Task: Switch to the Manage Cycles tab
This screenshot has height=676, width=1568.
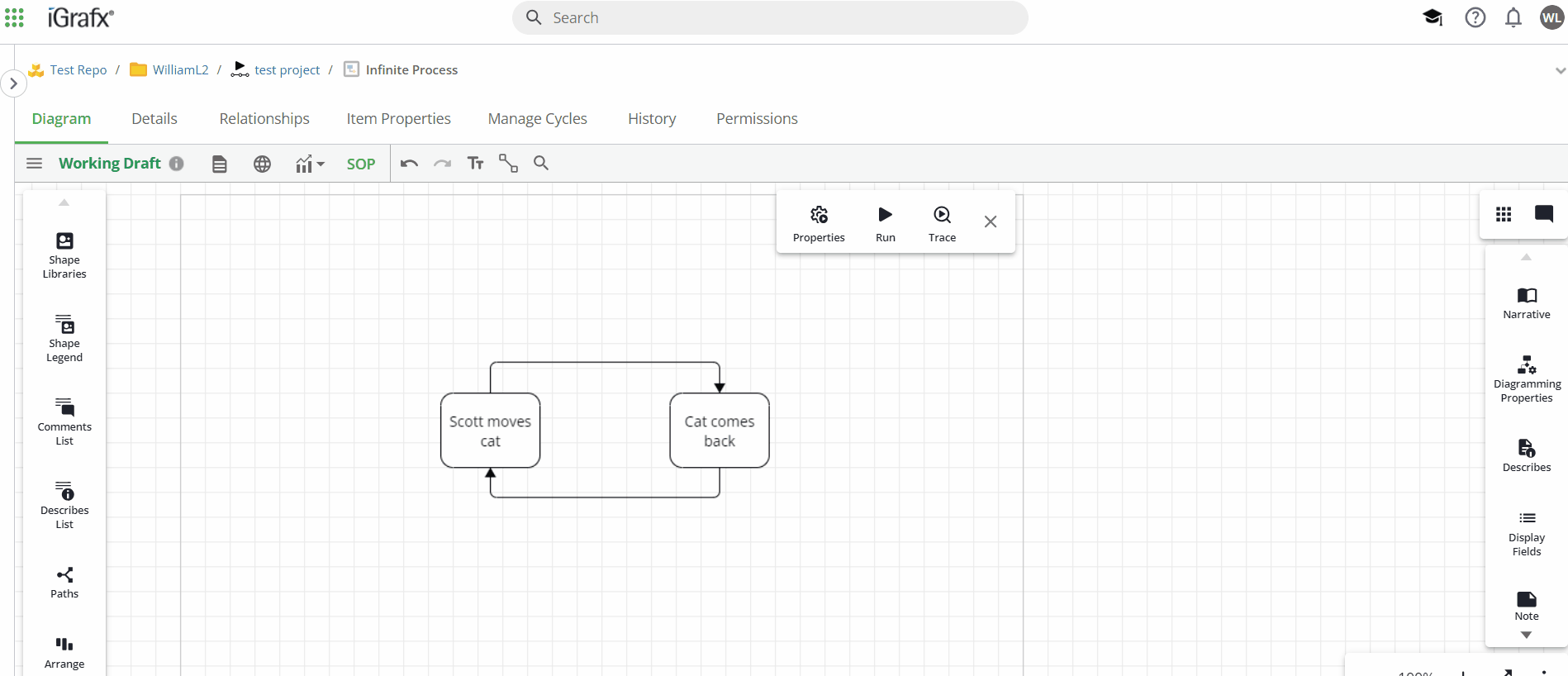Action: (x=537, y=119)
